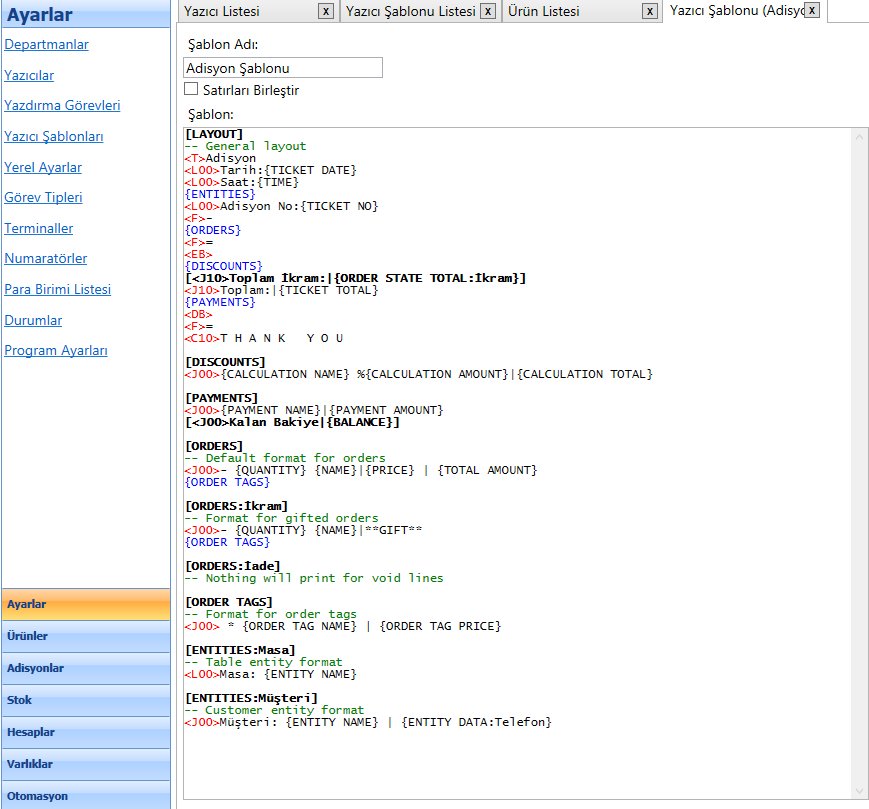Close the Ürün Listesi tab
This screenshot has width=869, height=809.
pyautogui.click(x=650, y=11)
